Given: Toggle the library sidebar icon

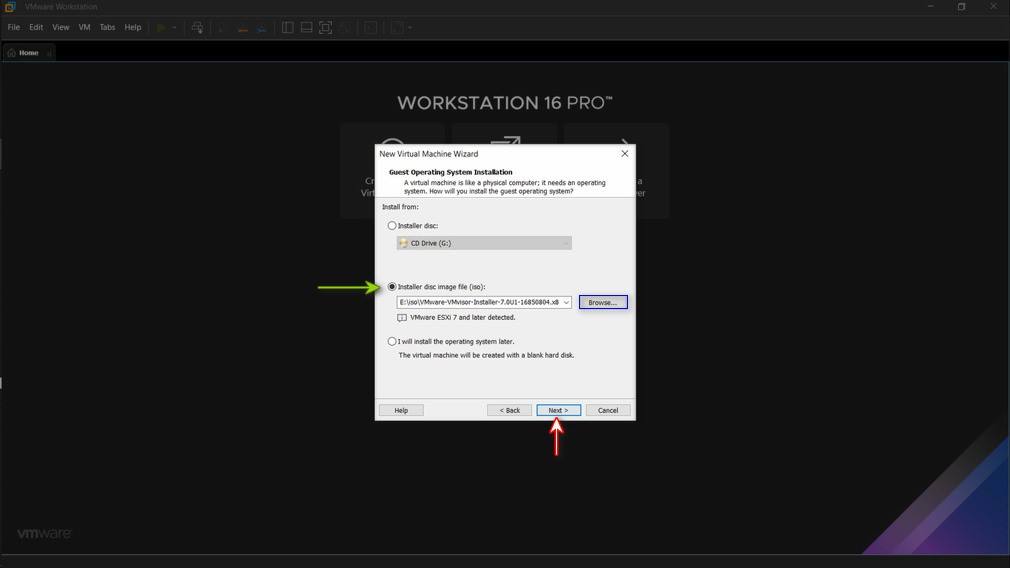Looking at the screenshot, I should coord(287,28).
